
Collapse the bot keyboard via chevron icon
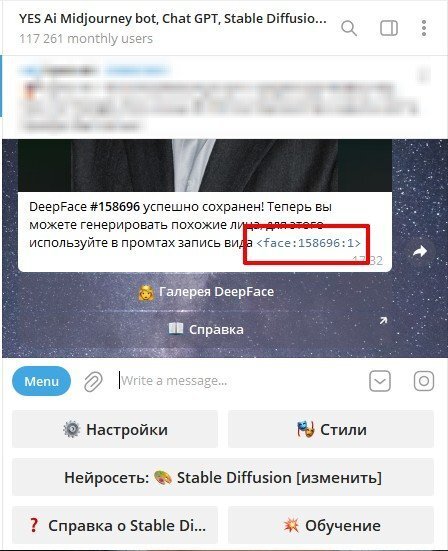tap(380, 381)
